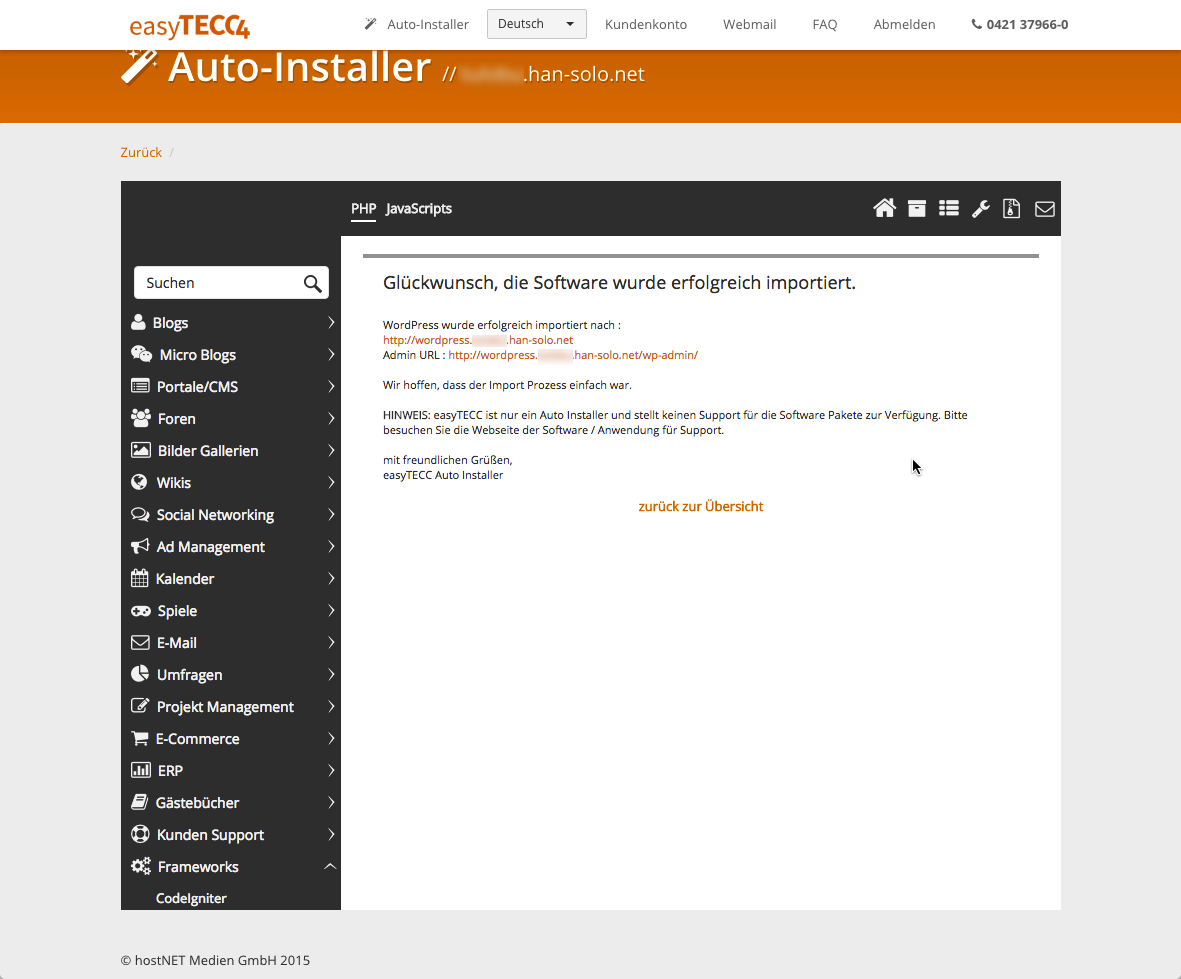Open the wp-admin Admin URL link
Image resolution: width=1181 pixels, height=979 pixels.
pos(573,355)
